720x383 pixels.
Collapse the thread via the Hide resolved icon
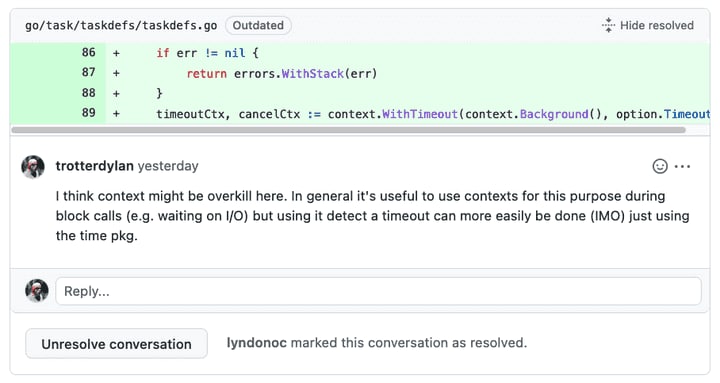click(x=608, y=25)
